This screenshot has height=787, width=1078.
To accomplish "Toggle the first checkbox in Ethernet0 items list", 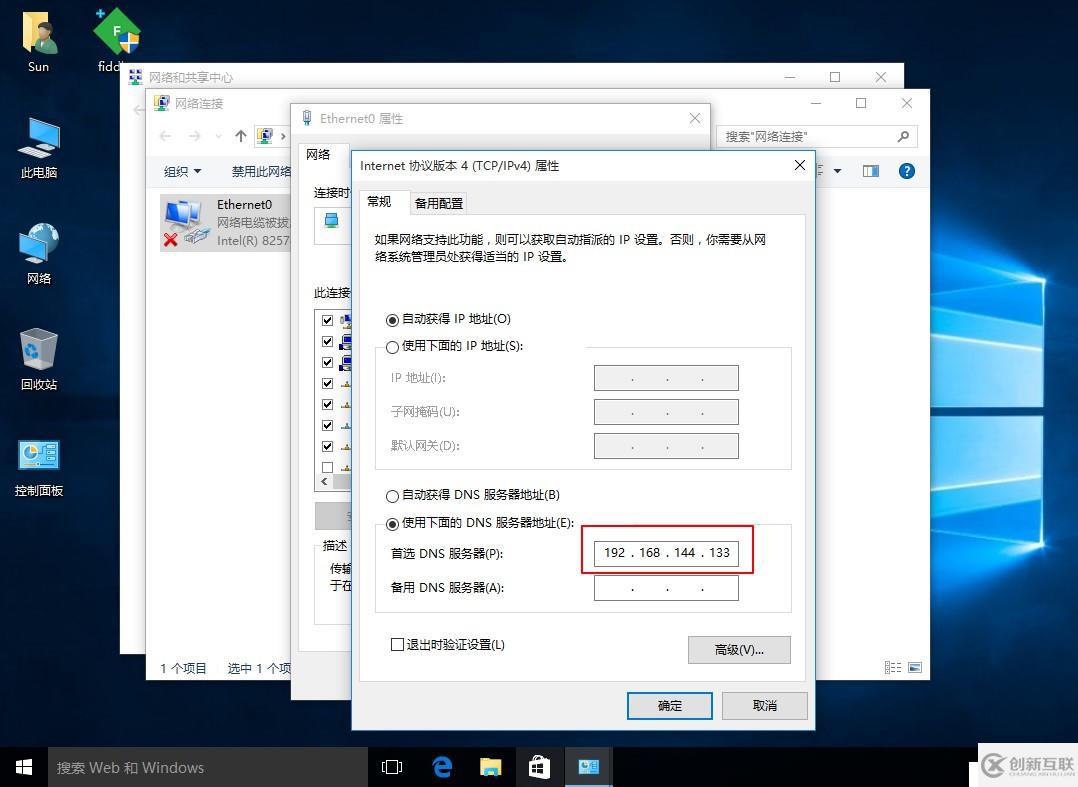I will coord(327,320).
